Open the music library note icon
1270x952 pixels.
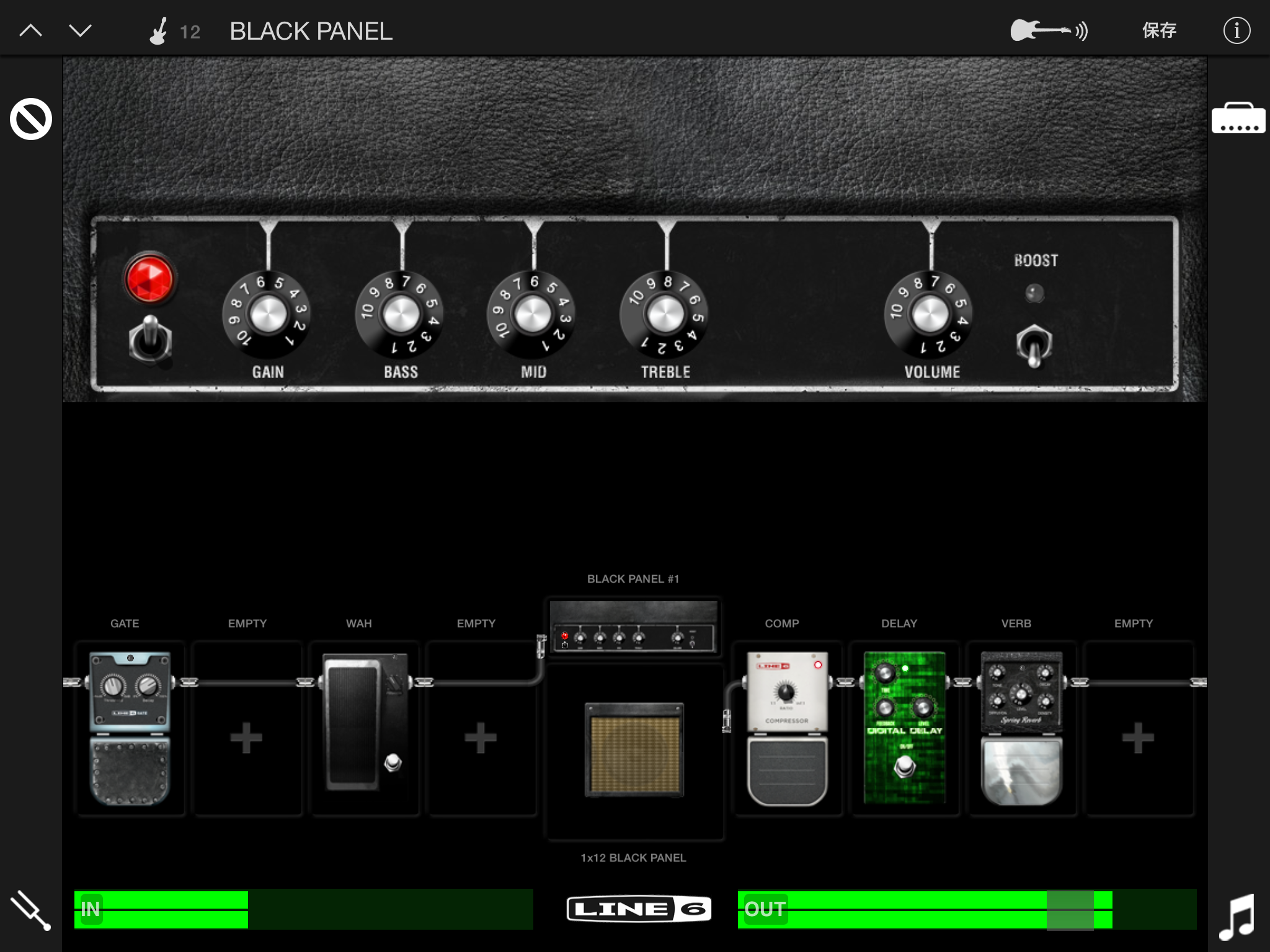pos(1237,917)
